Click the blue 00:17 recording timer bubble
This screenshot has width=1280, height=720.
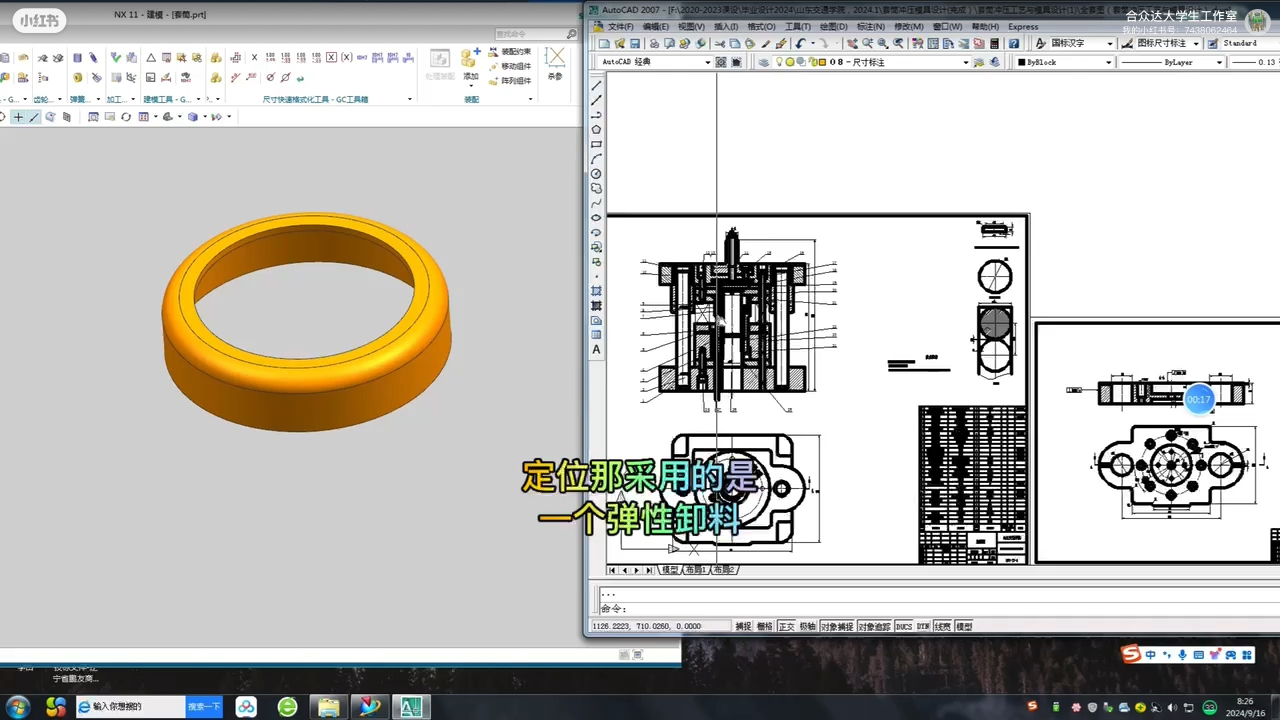click(1199, 399)
